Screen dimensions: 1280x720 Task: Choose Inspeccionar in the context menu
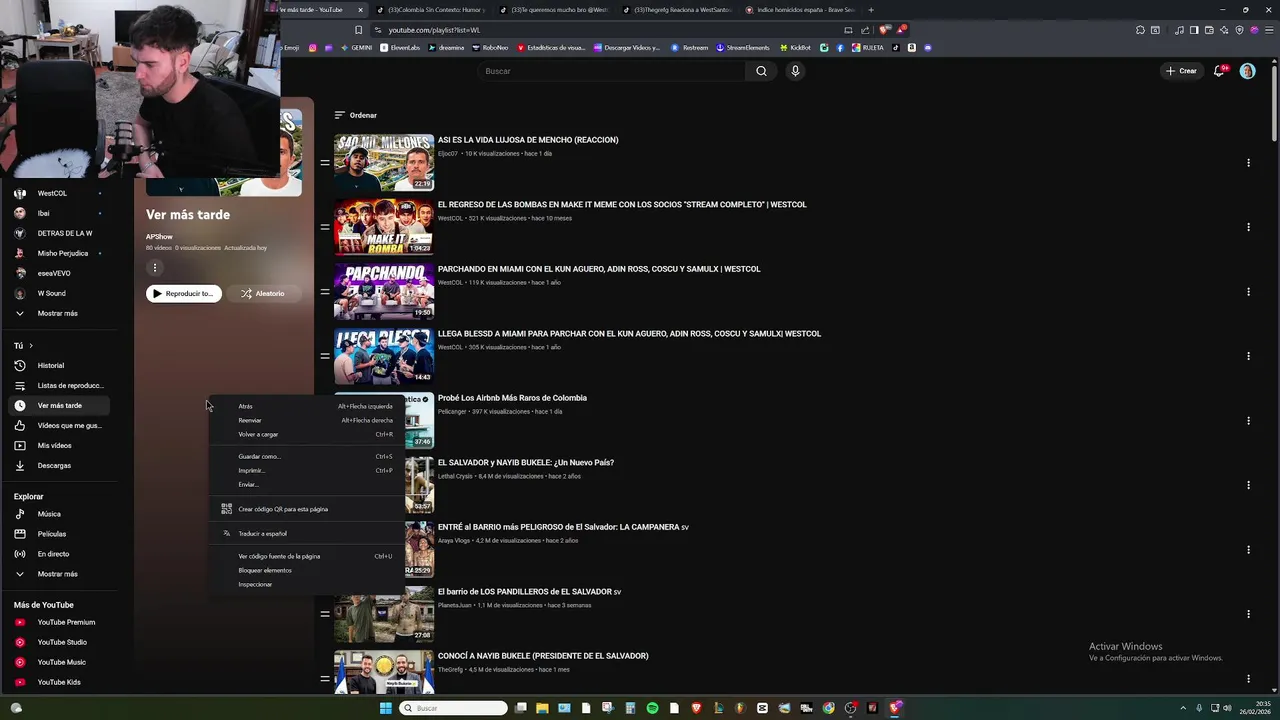(x=308, y=584)
